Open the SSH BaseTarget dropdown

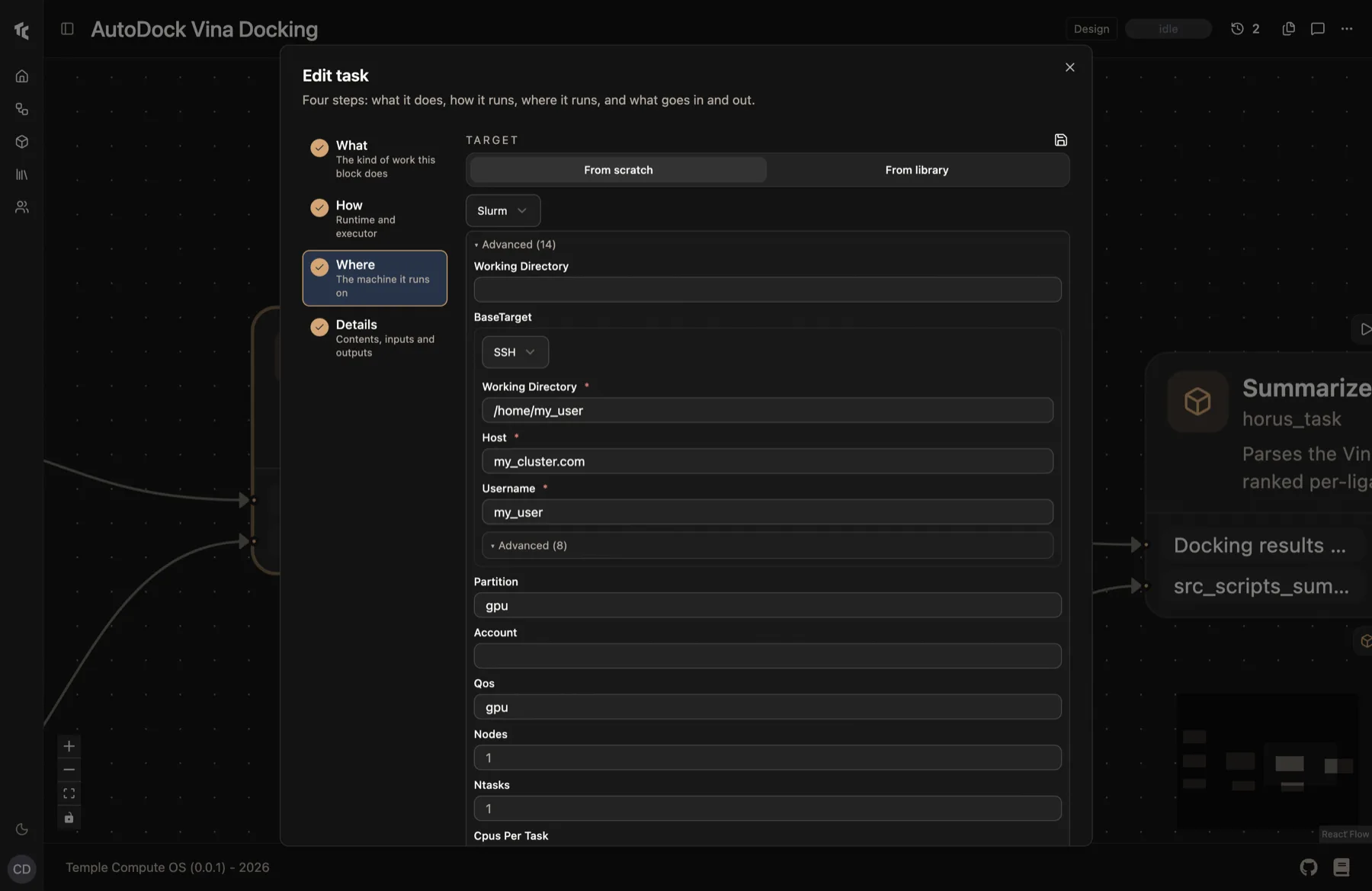(x=514, y=352)
